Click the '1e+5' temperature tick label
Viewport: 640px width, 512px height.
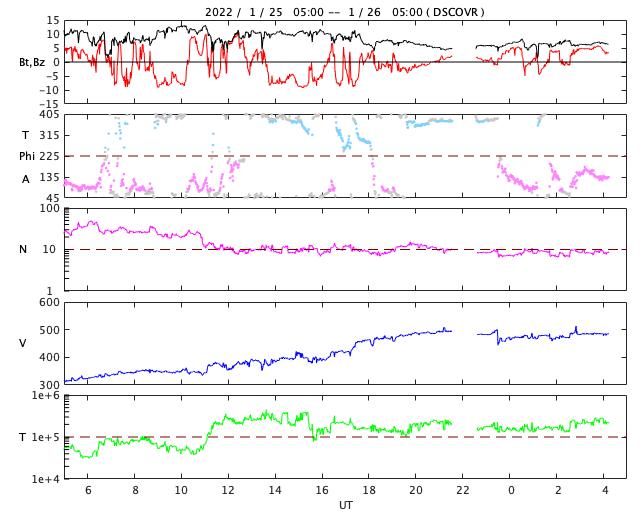[45, 437]
